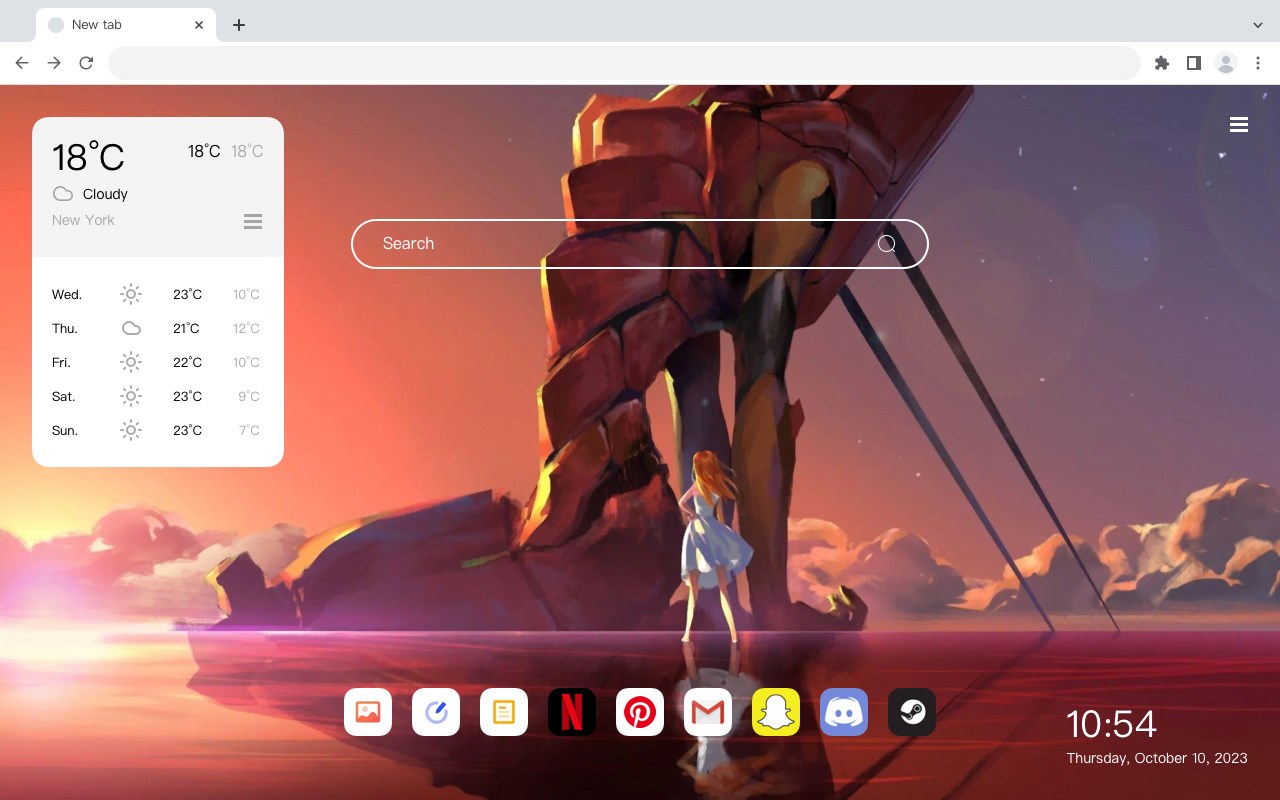The image size is (1280, 800).
Task: Open the yellow notes shortcut icon
Action: click(504, 712)
